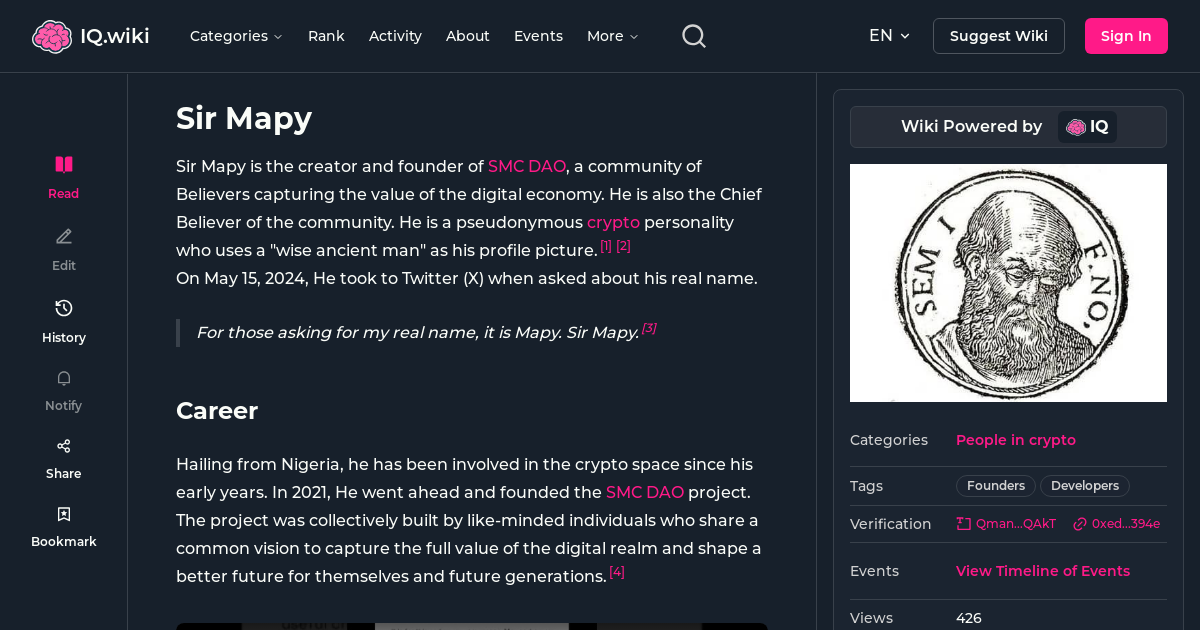Viewport: 1200px width, 630px height.
Task: Click the People in crypto category
Action: click(x=1016, y=440)
